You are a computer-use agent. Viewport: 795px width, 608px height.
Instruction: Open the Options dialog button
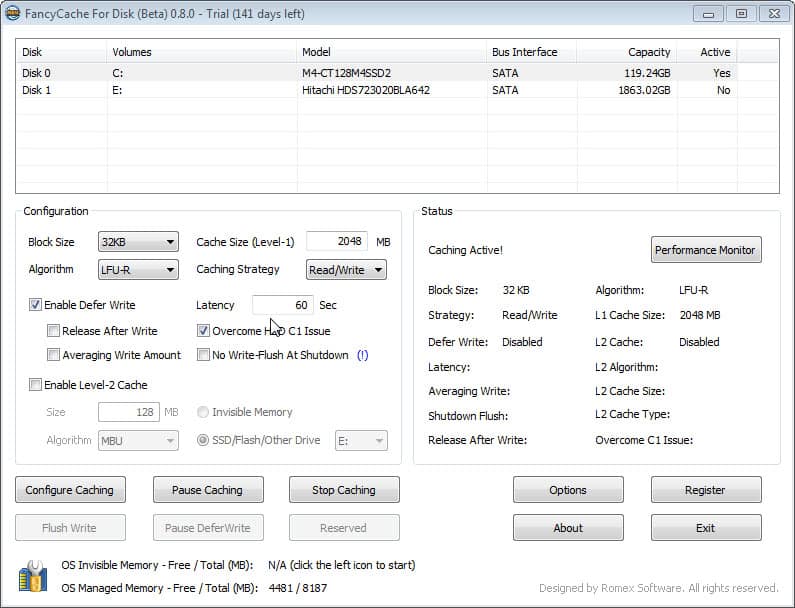568,490
